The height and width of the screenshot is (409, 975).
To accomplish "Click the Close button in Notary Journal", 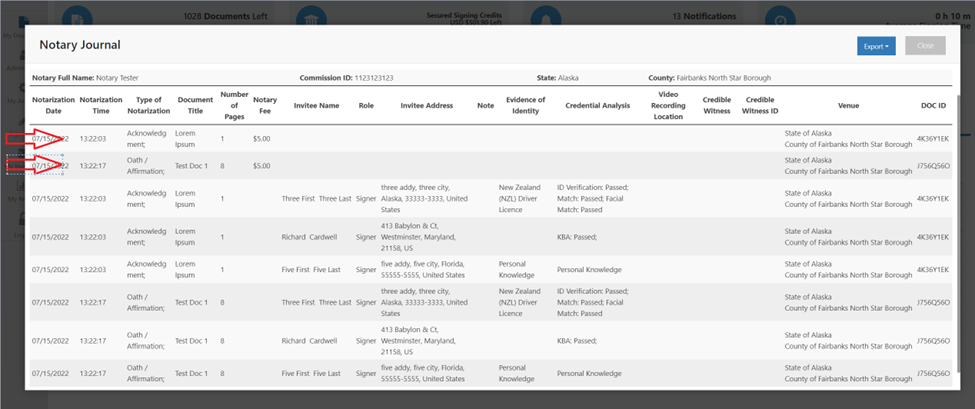I will click(x=925, y=46).
